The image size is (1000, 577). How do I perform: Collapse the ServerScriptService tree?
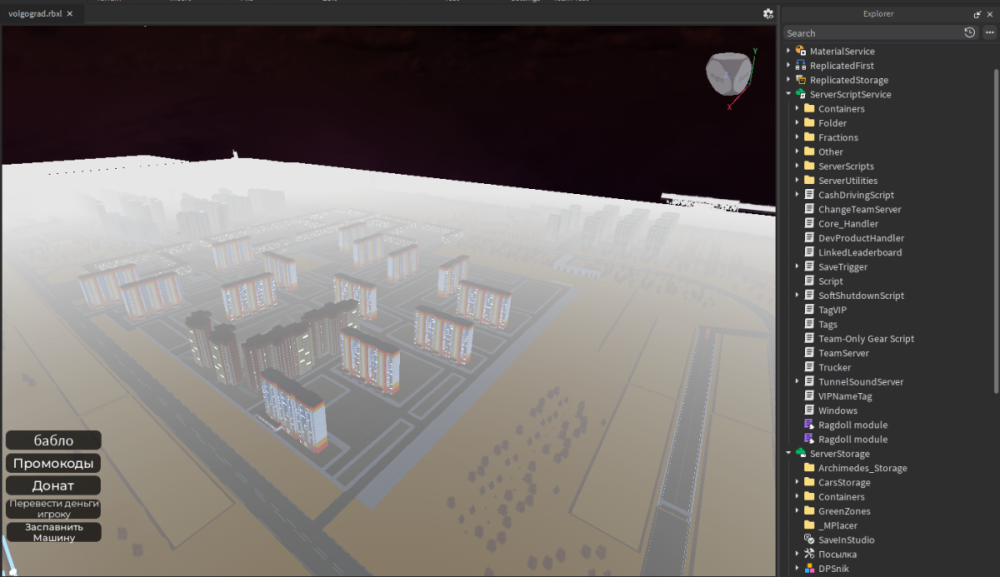click(x=789, y=94)
